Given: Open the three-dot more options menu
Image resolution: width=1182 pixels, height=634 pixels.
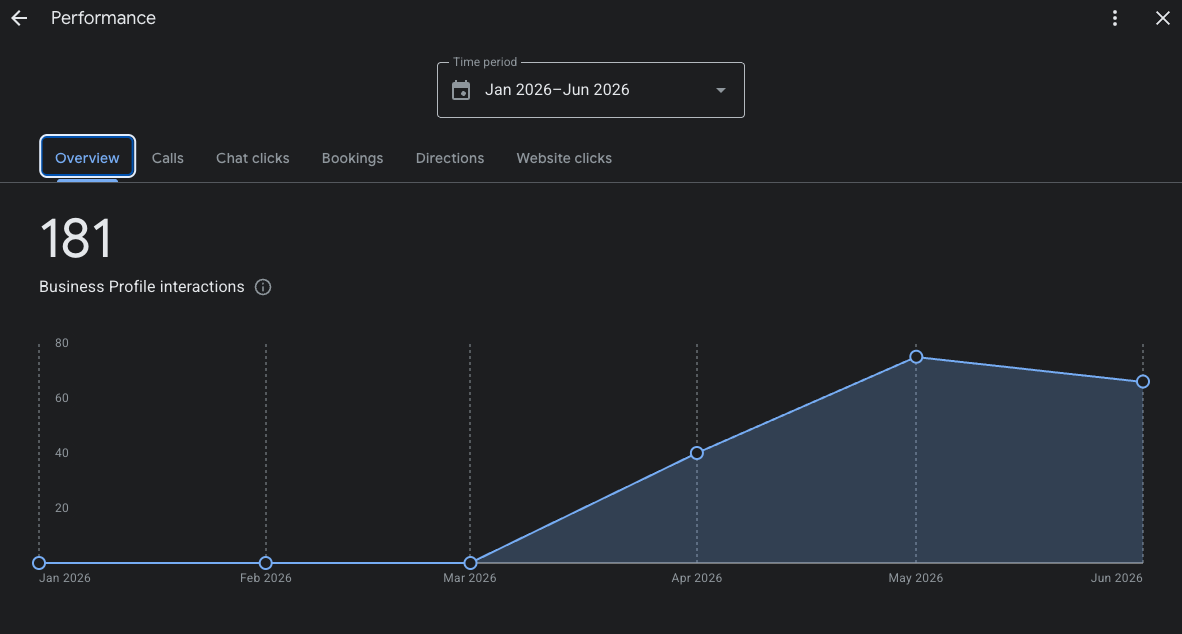Looking at the screenshot, I should pos(1115,18).
